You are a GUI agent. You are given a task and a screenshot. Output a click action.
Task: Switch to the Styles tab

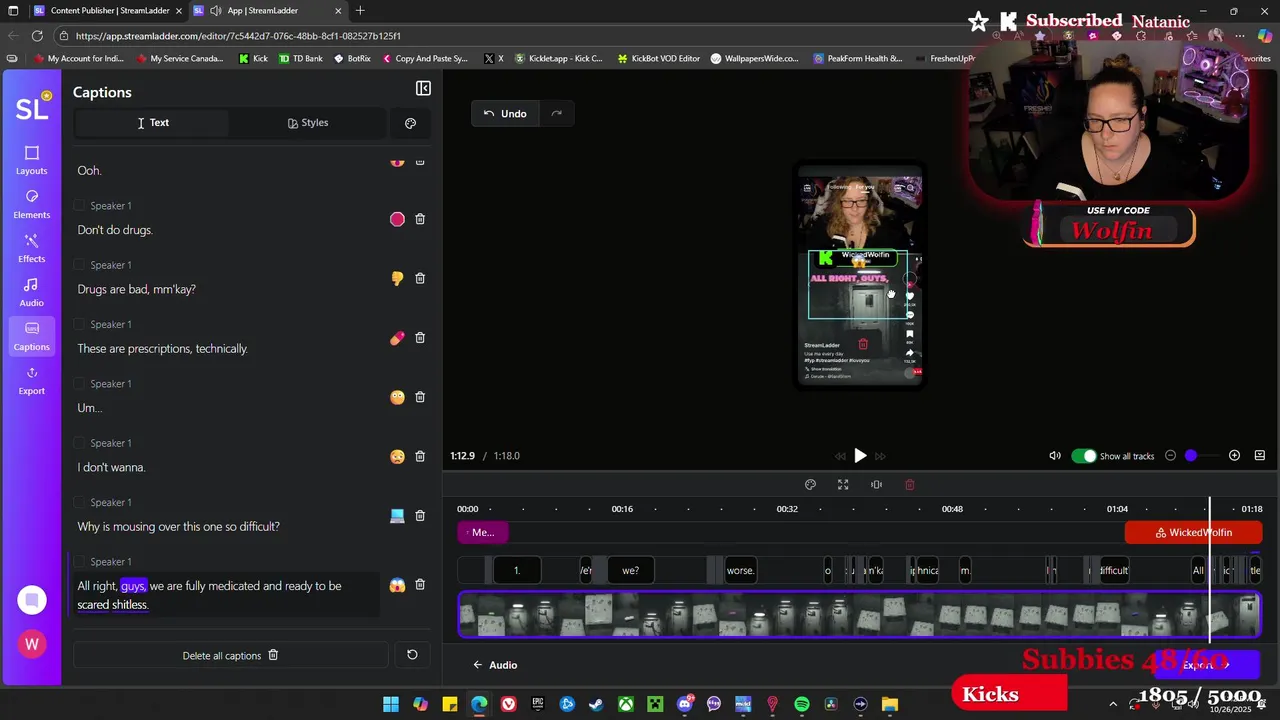coord(307,123)
